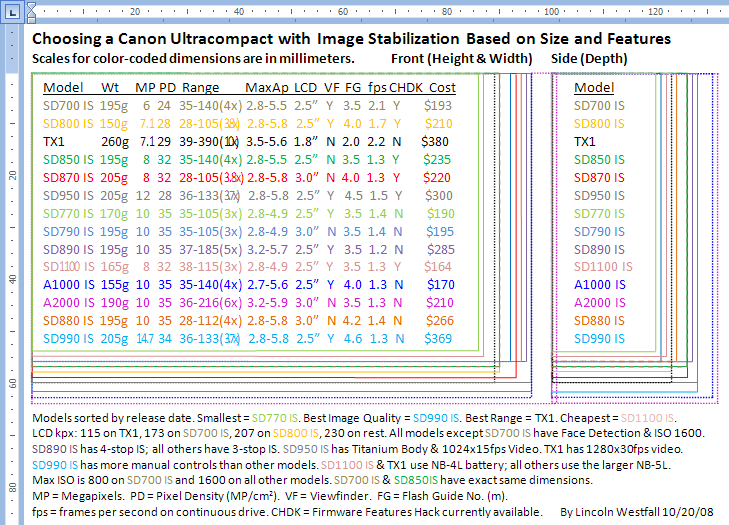Click the A1000 IS name in the front table
The height and width of the screenshot is (525, 729).
(69, 284)
